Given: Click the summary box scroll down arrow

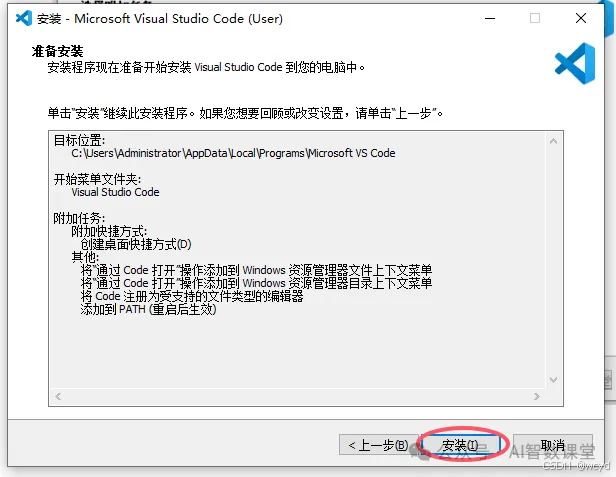Looking at the screenshot, I should click(554, 380).
